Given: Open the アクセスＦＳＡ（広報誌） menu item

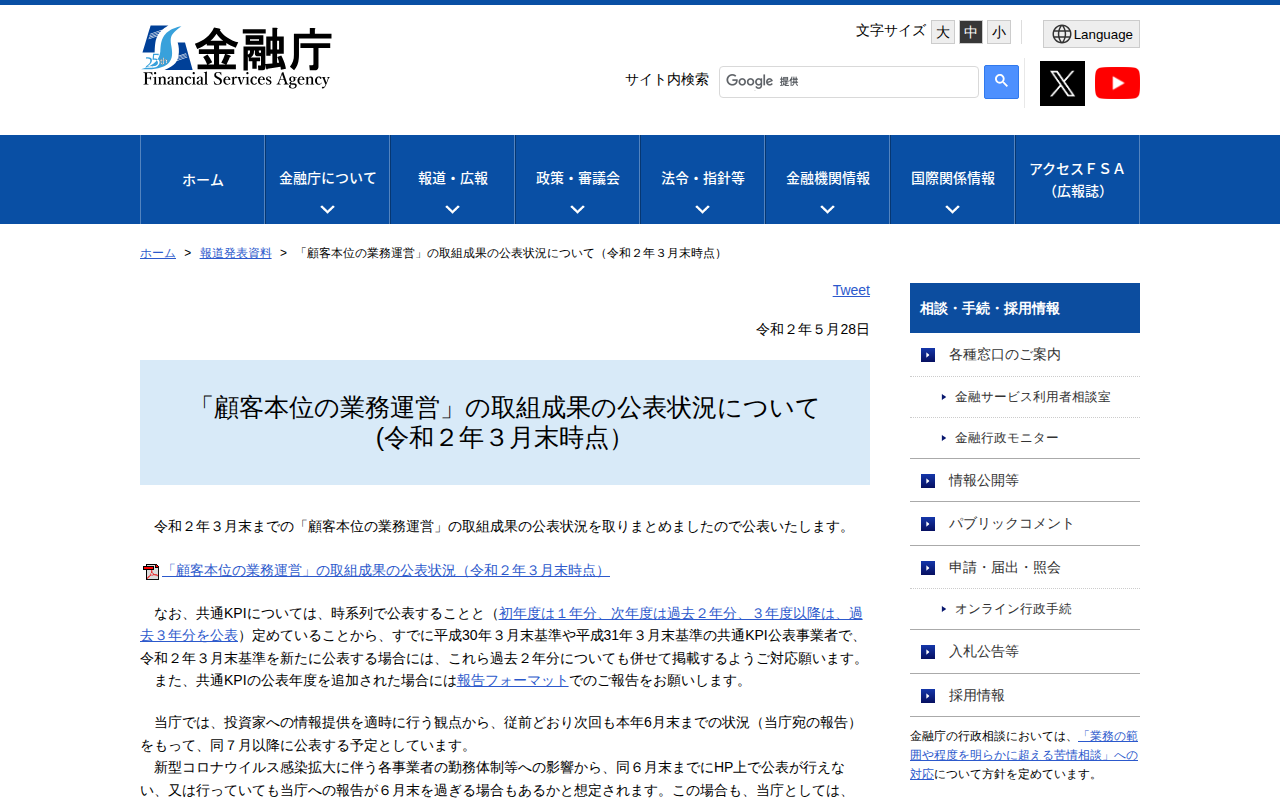Looking at the screenshot, I should coord(1076,179).
